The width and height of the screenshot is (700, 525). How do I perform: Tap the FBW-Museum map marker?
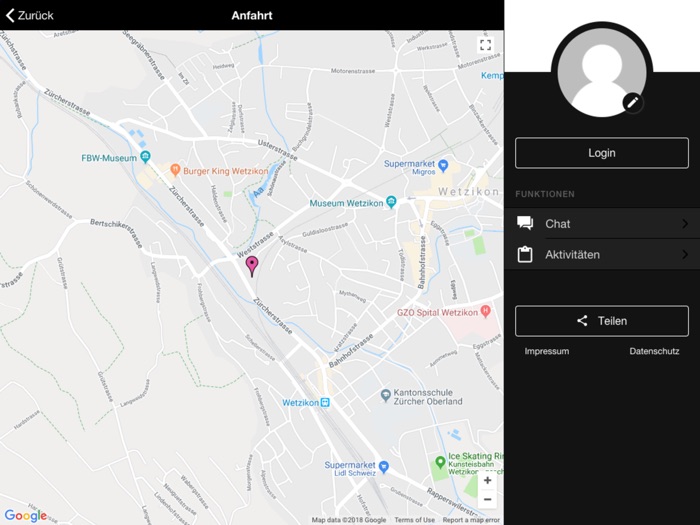pos(145,157)
